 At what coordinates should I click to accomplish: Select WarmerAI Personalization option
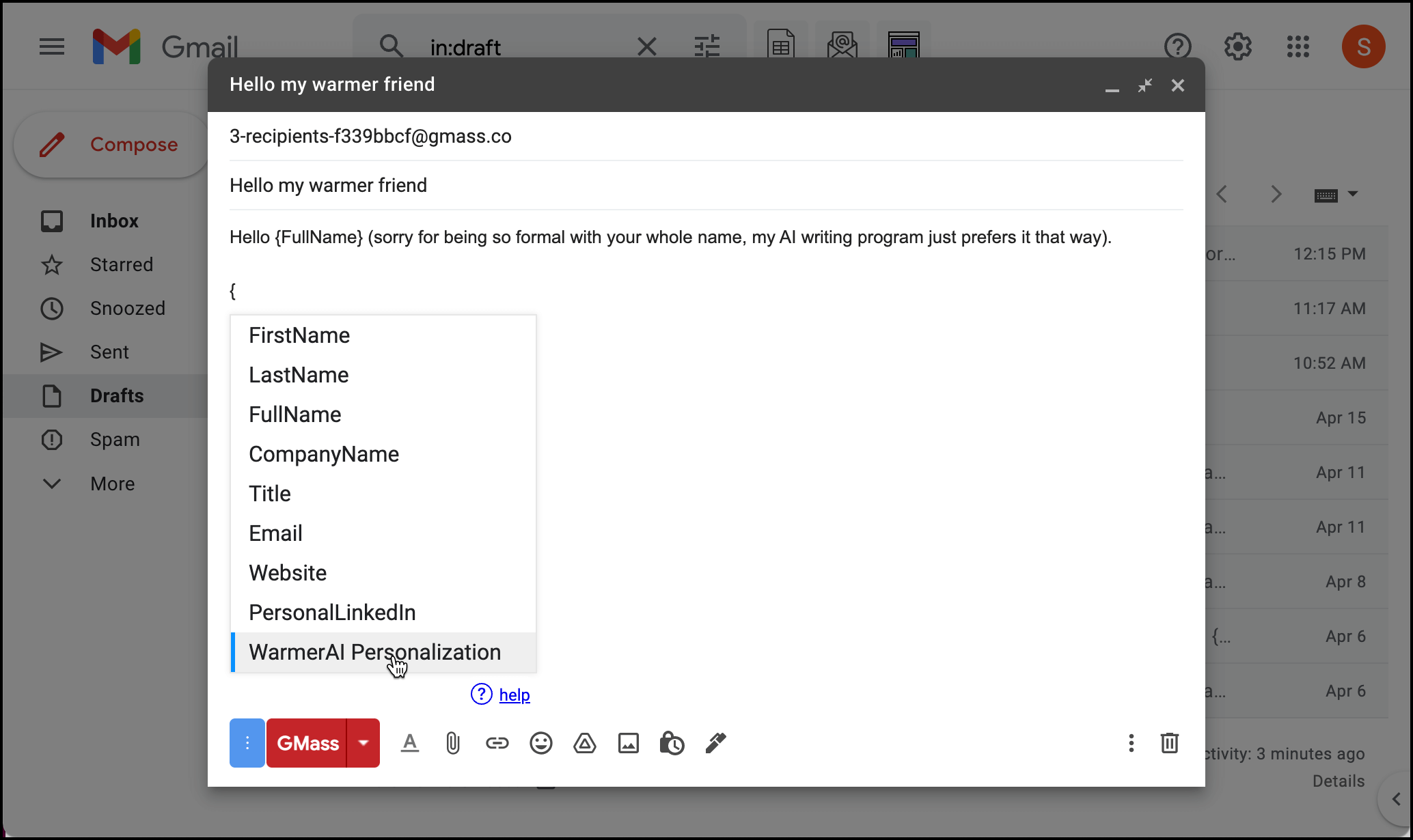[x=383, y=652]
